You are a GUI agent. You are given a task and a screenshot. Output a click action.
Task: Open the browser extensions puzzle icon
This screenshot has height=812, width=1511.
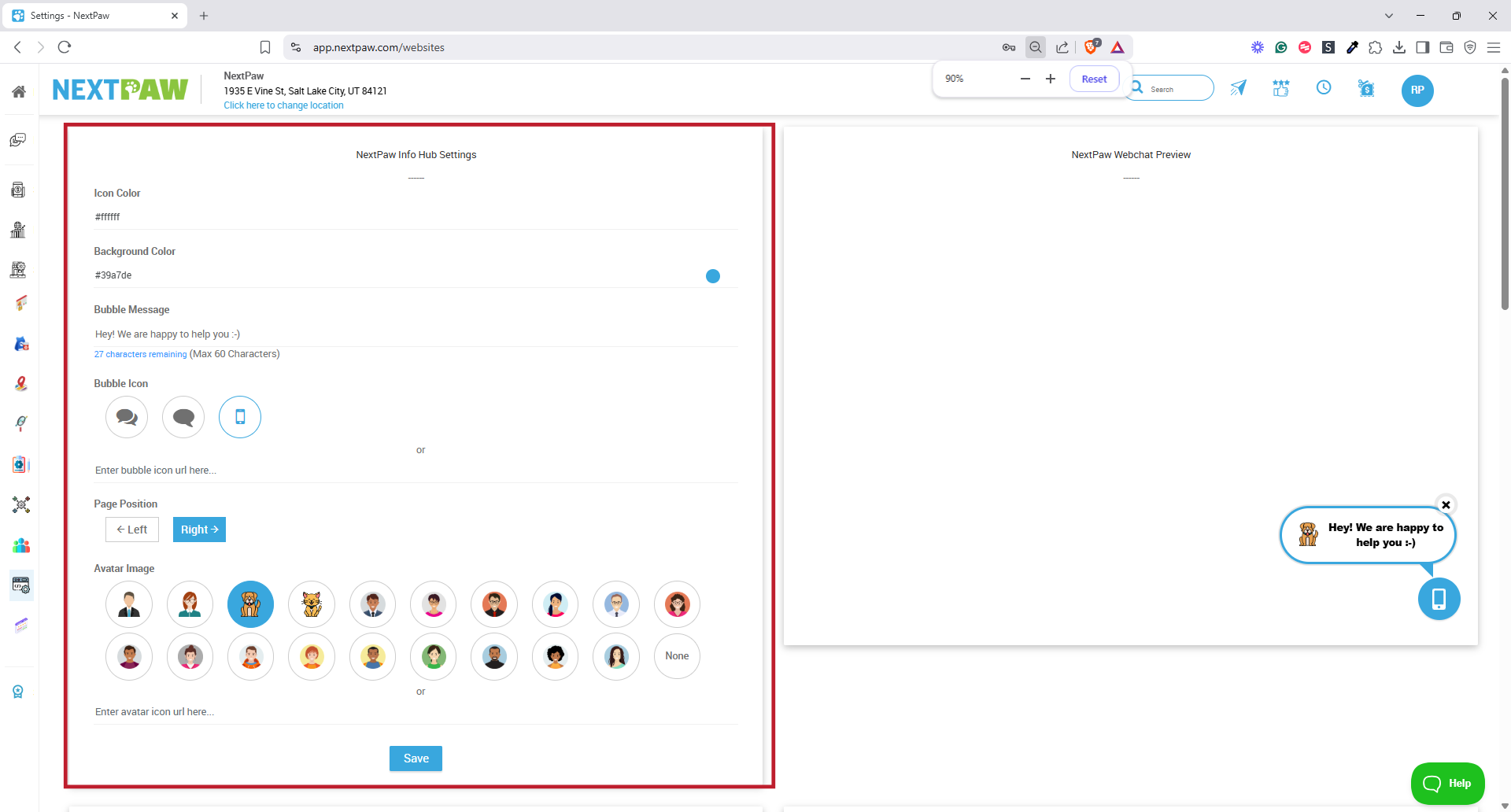1375,47
